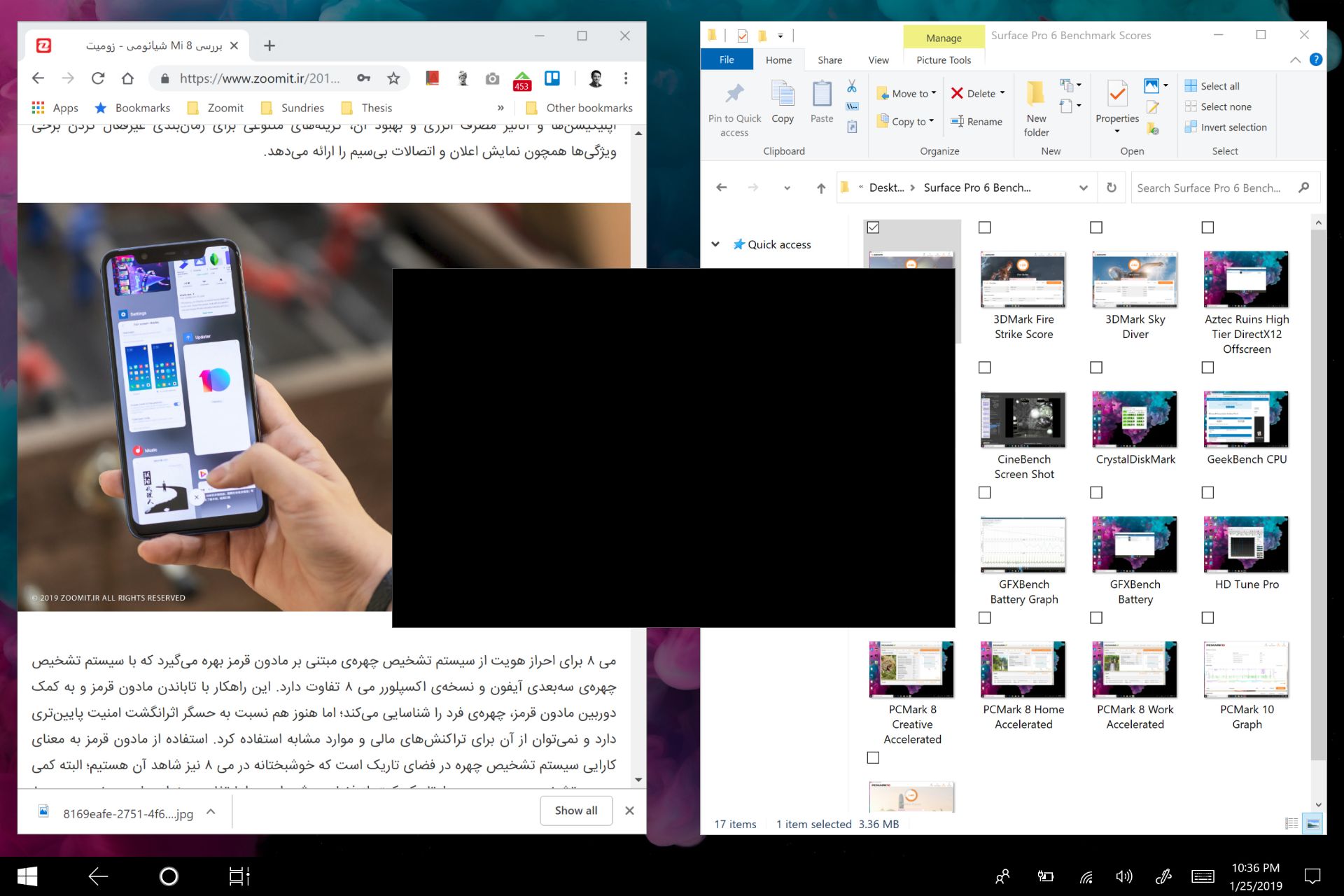The image size is (1344, 896).
Task: Collapse the Explorer ribbon
Action: 1295,59
